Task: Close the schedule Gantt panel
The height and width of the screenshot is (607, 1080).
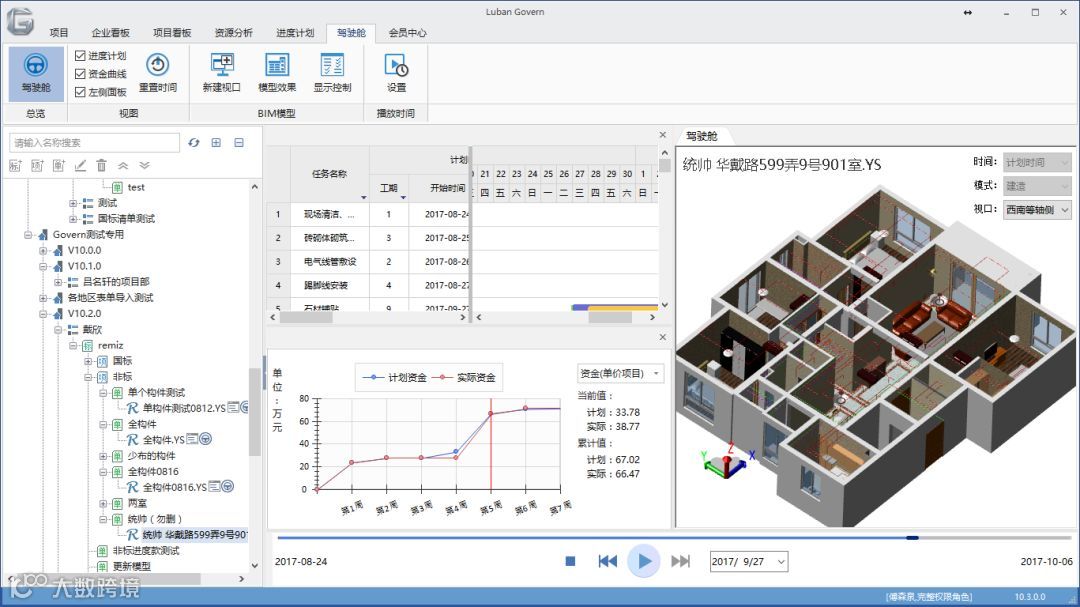Action: [x=663, y=135]
